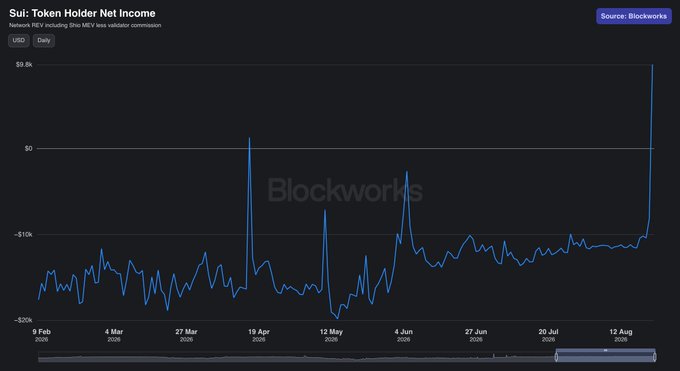Screen dimensions: 680x371
Task: Click the $9.8k y-axis label
Action: coord(24,65)
